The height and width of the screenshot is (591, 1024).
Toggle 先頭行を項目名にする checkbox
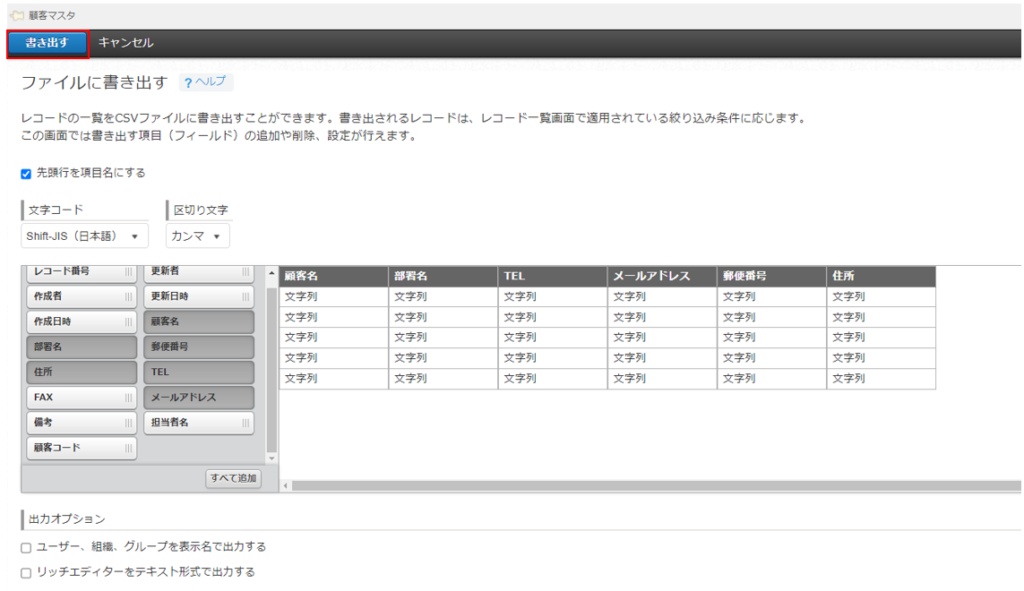26,173
